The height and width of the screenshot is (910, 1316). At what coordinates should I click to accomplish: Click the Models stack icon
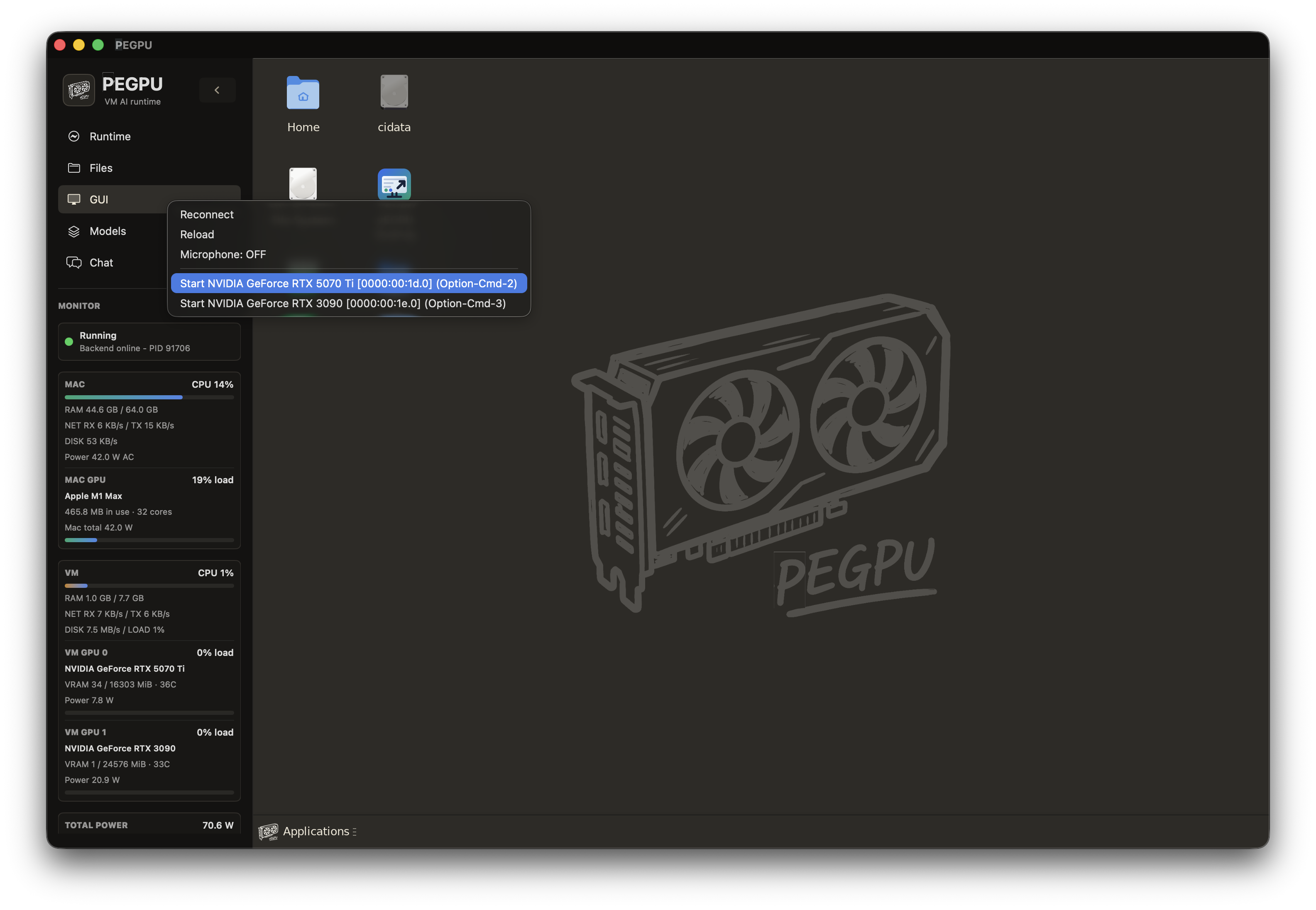pos(73,231)
